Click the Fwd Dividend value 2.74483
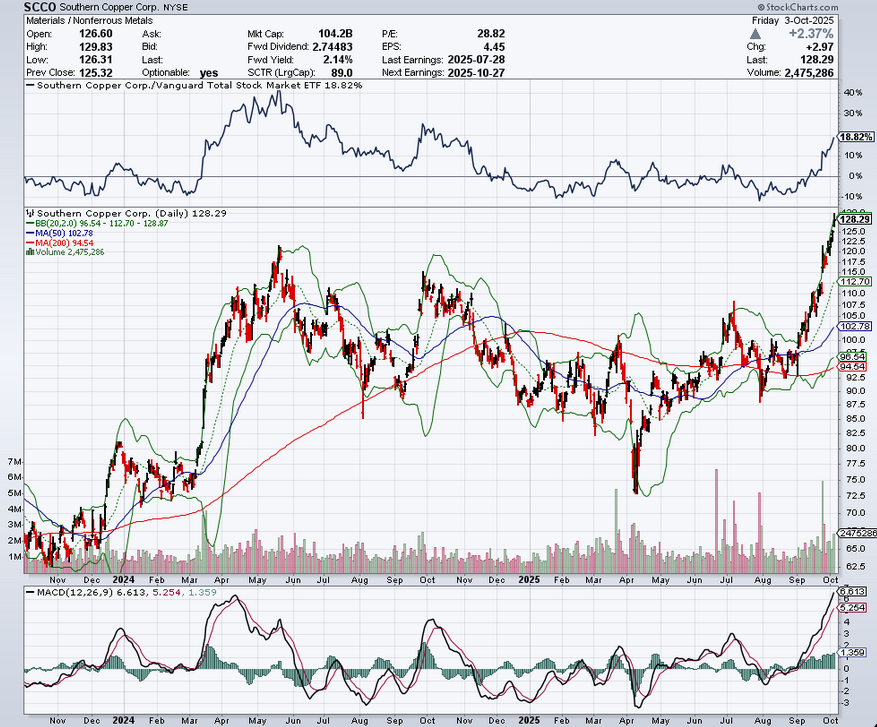The width and height of the screenshot is (877, 727). click(x=333, y=47)
